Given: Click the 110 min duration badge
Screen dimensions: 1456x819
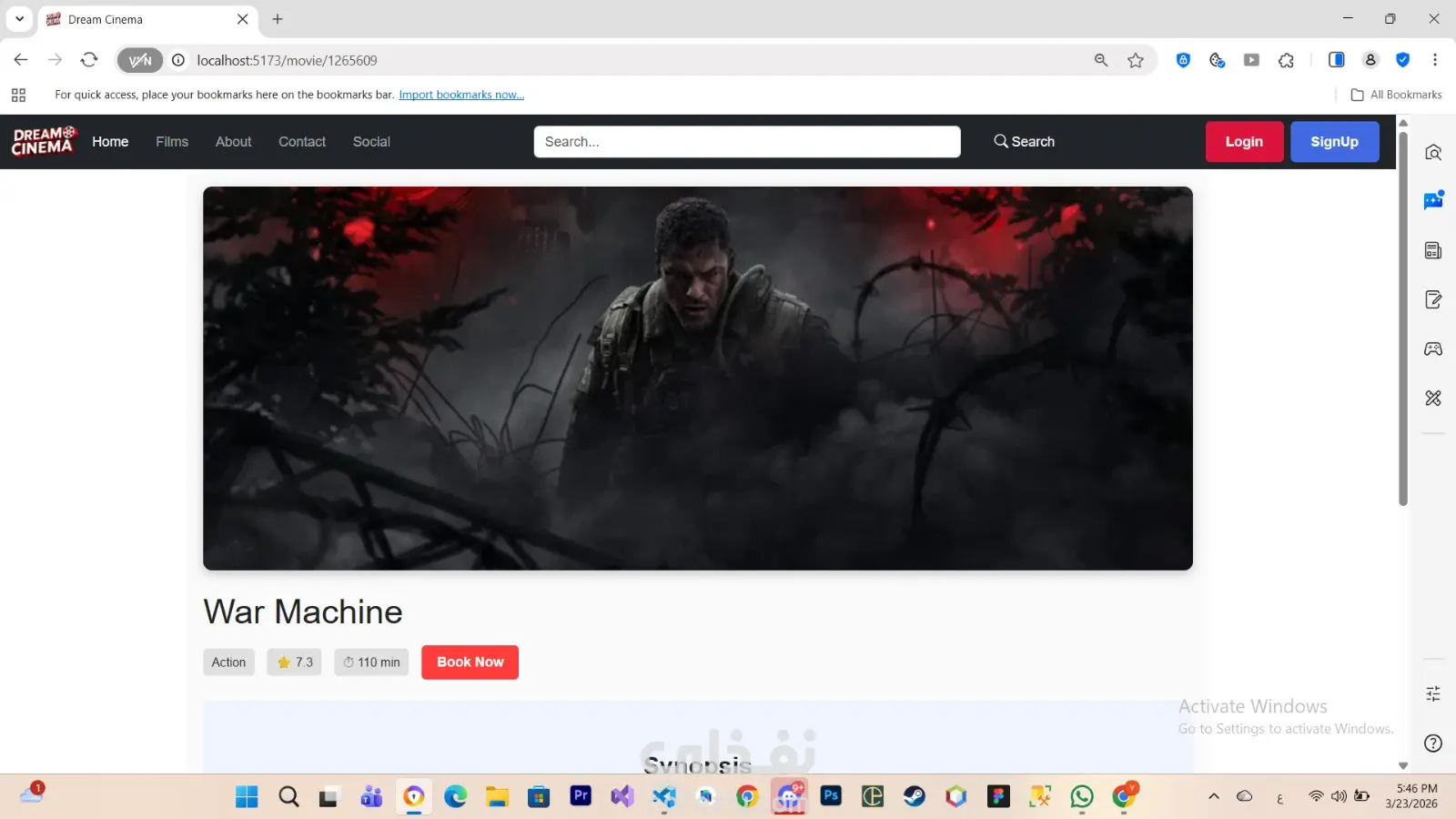Looking at the screenshot, I should pos(371,662).
